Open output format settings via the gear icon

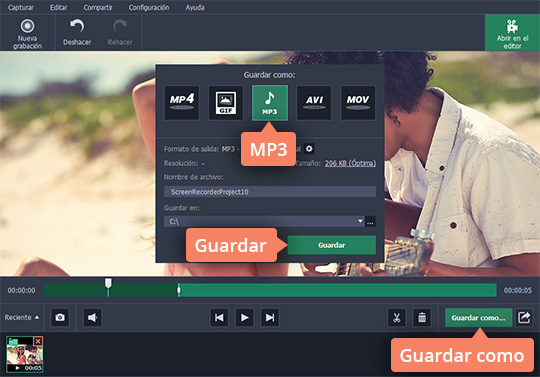(x=309, y=149)
